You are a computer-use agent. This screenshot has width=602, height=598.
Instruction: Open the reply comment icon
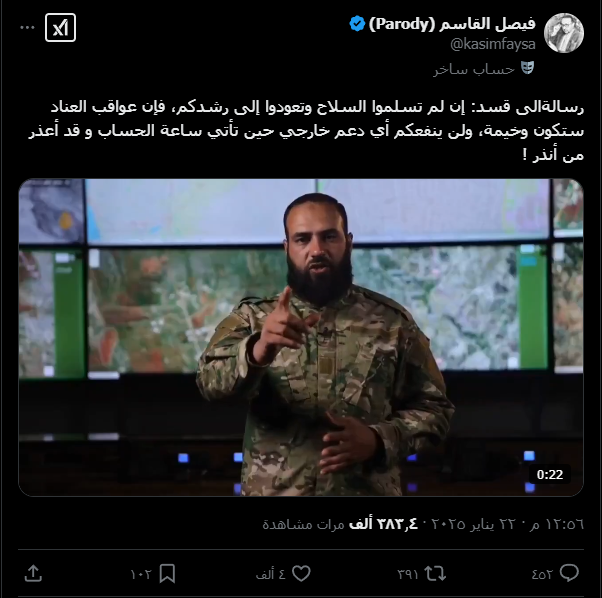coord(569,573)
